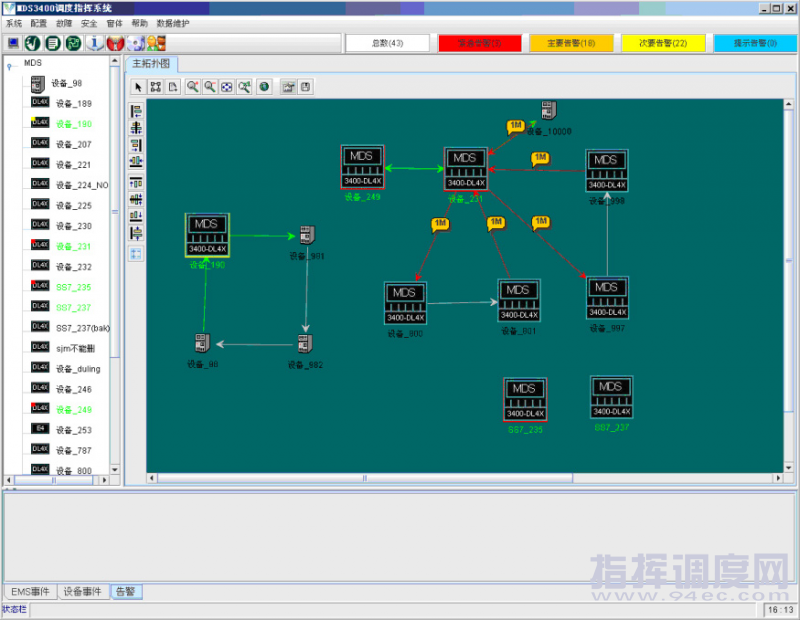
Task: Click the highlighted grid layout icon in side toolbar
Action: coord(136,254)
